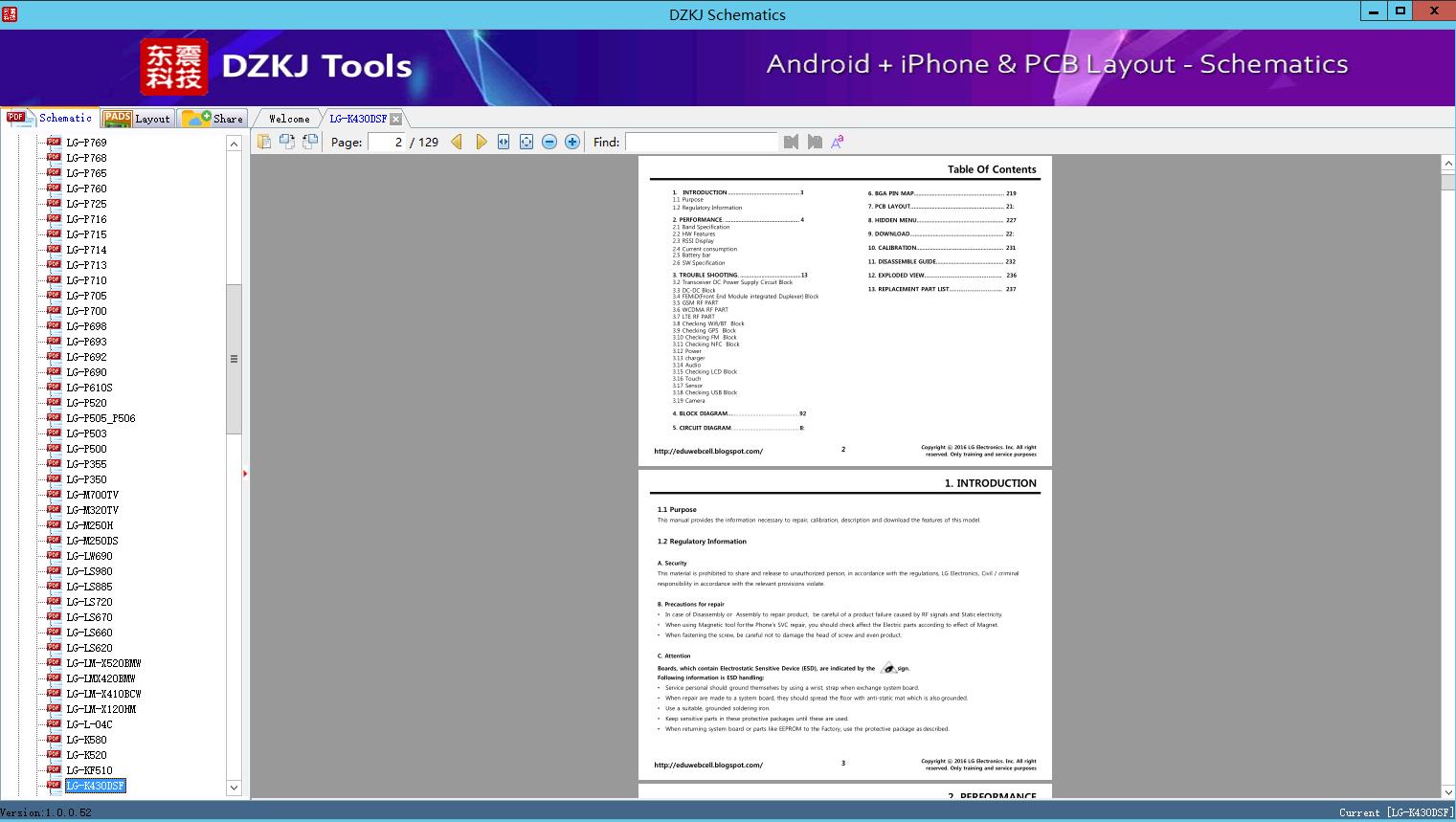Image resolution: width=1456 pixels, height=822 pixels.
Task: Open LG-P505_P506 entry
Action: [101, 418]
